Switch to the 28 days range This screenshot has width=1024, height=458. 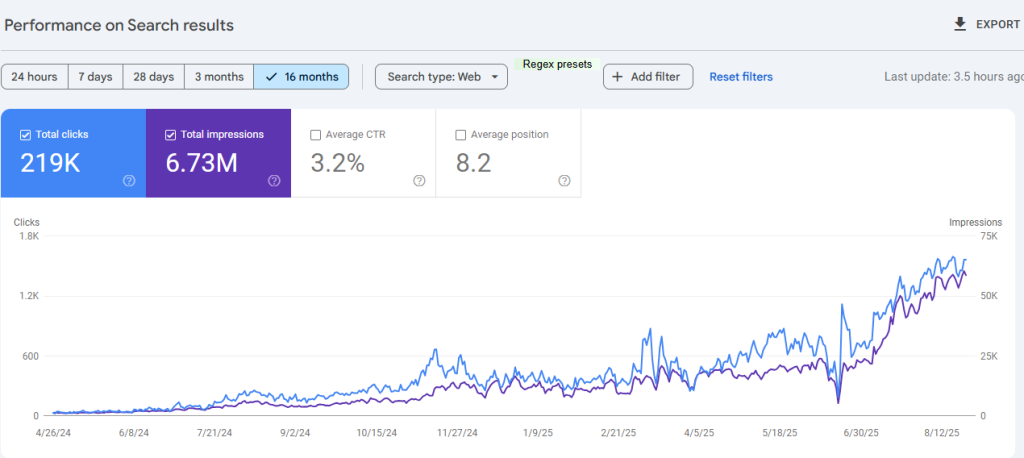pos(154,77)
